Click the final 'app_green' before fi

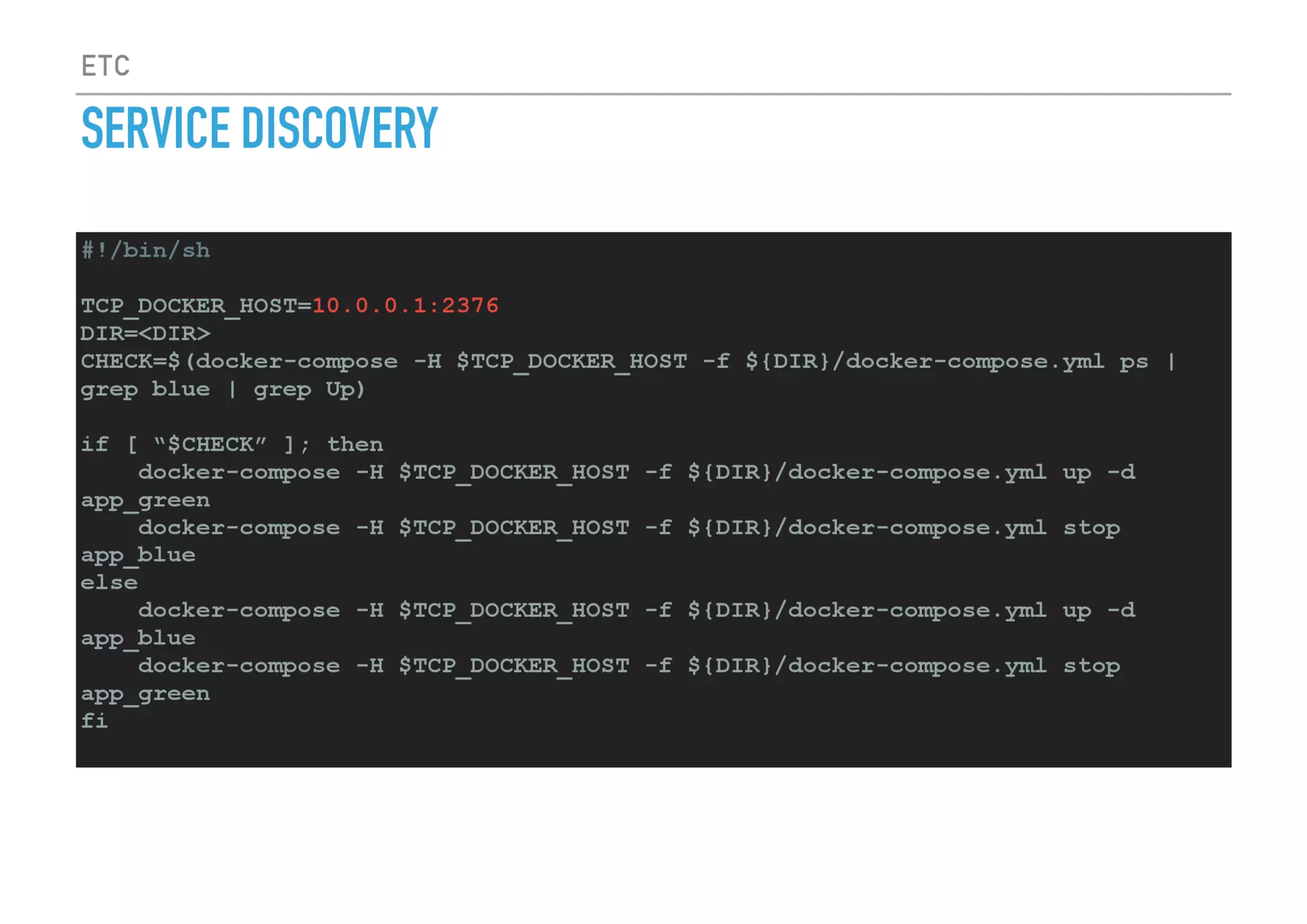pyautogui.click(x=146, y=694)
